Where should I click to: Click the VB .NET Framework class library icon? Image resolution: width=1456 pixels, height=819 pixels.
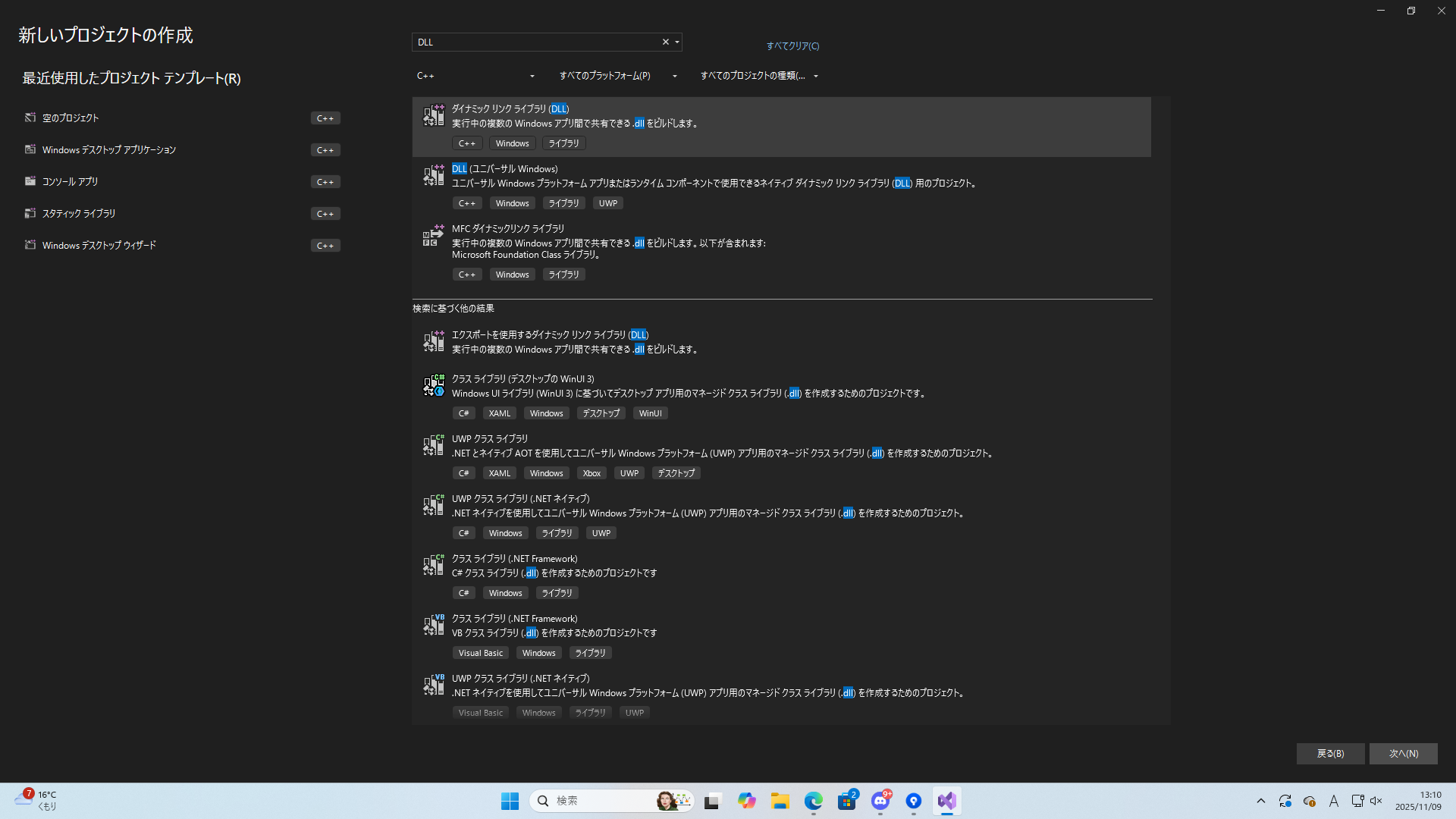tap(434, 625)
